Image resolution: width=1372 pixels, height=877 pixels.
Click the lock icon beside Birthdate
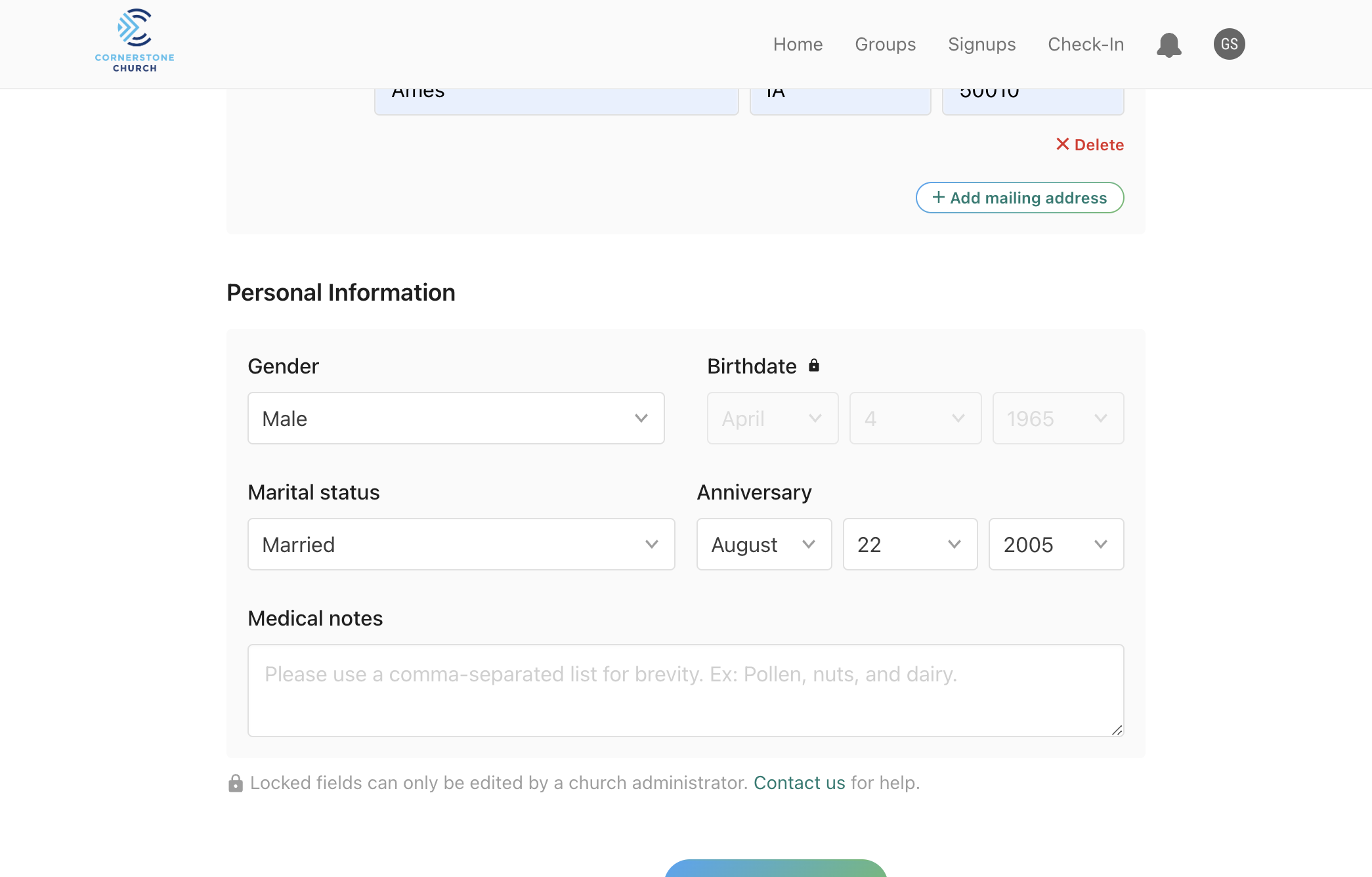(814, 366)
